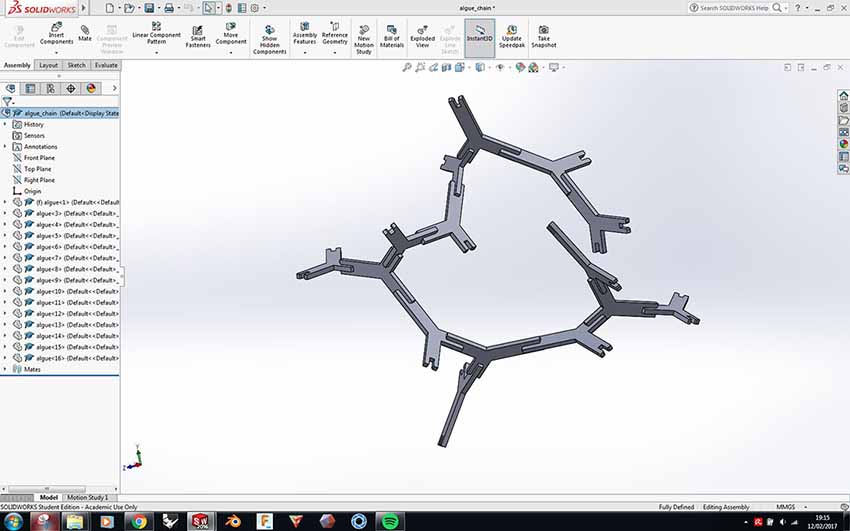
Task: Select the Origin item
Action: click(x=32, y=191)
